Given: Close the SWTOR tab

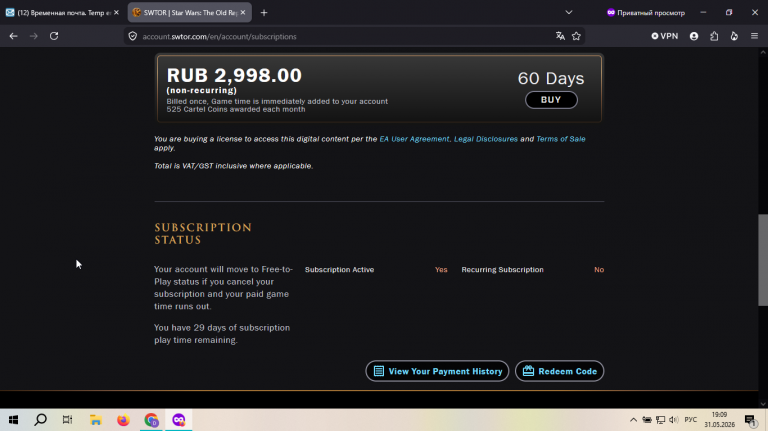Looking at the screenshot, I should (x=243, y=13).
